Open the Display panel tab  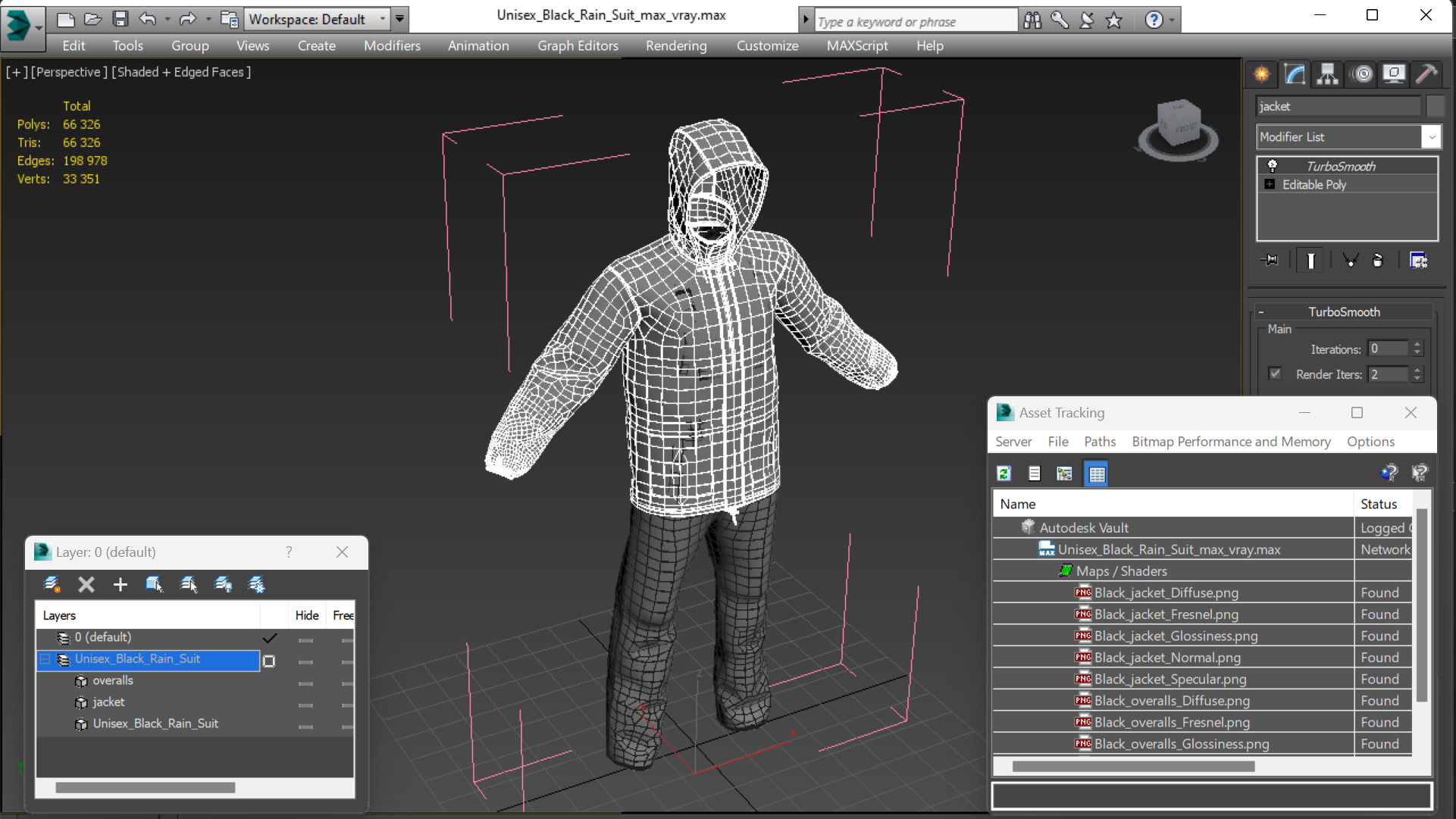tap(1393, 73)
